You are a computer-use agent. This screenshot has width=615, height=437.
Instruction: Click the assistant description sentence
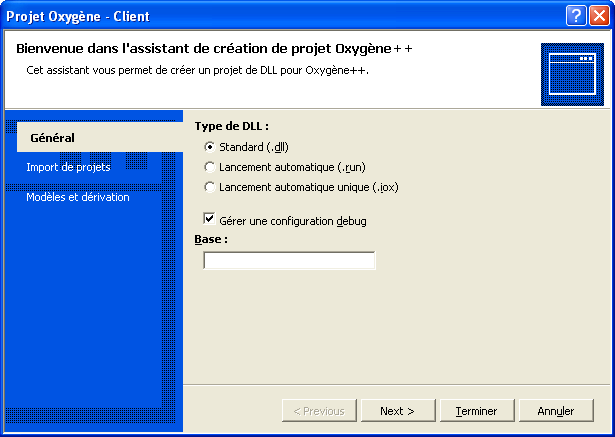[197, 70]
